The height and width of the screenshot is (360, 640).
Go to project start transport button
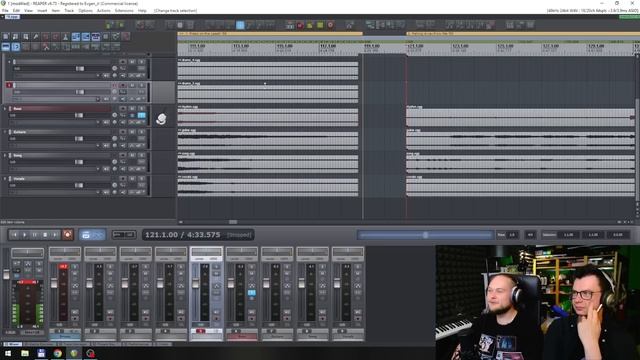pos(14,235)
